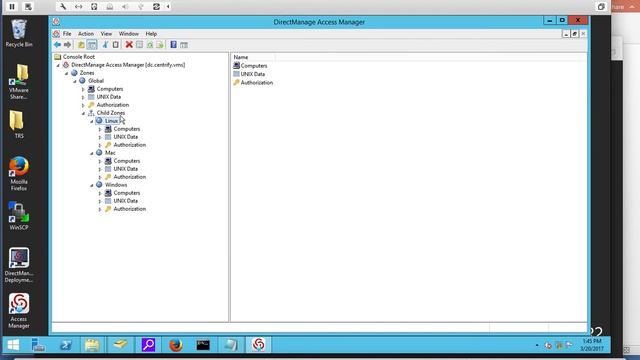This screenshot has width=640, height=360.
Task: Click the Cut scissors toolbar icon
Action: pyautogui.click(x=105, y=45)
